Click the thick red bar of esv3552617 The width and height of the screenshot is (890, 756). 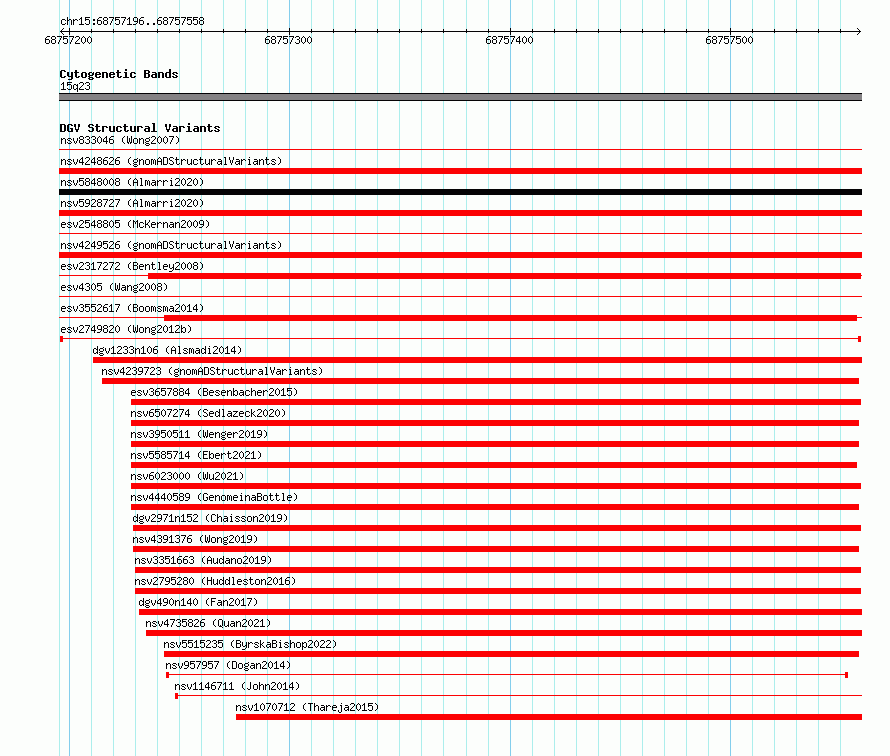510,318
